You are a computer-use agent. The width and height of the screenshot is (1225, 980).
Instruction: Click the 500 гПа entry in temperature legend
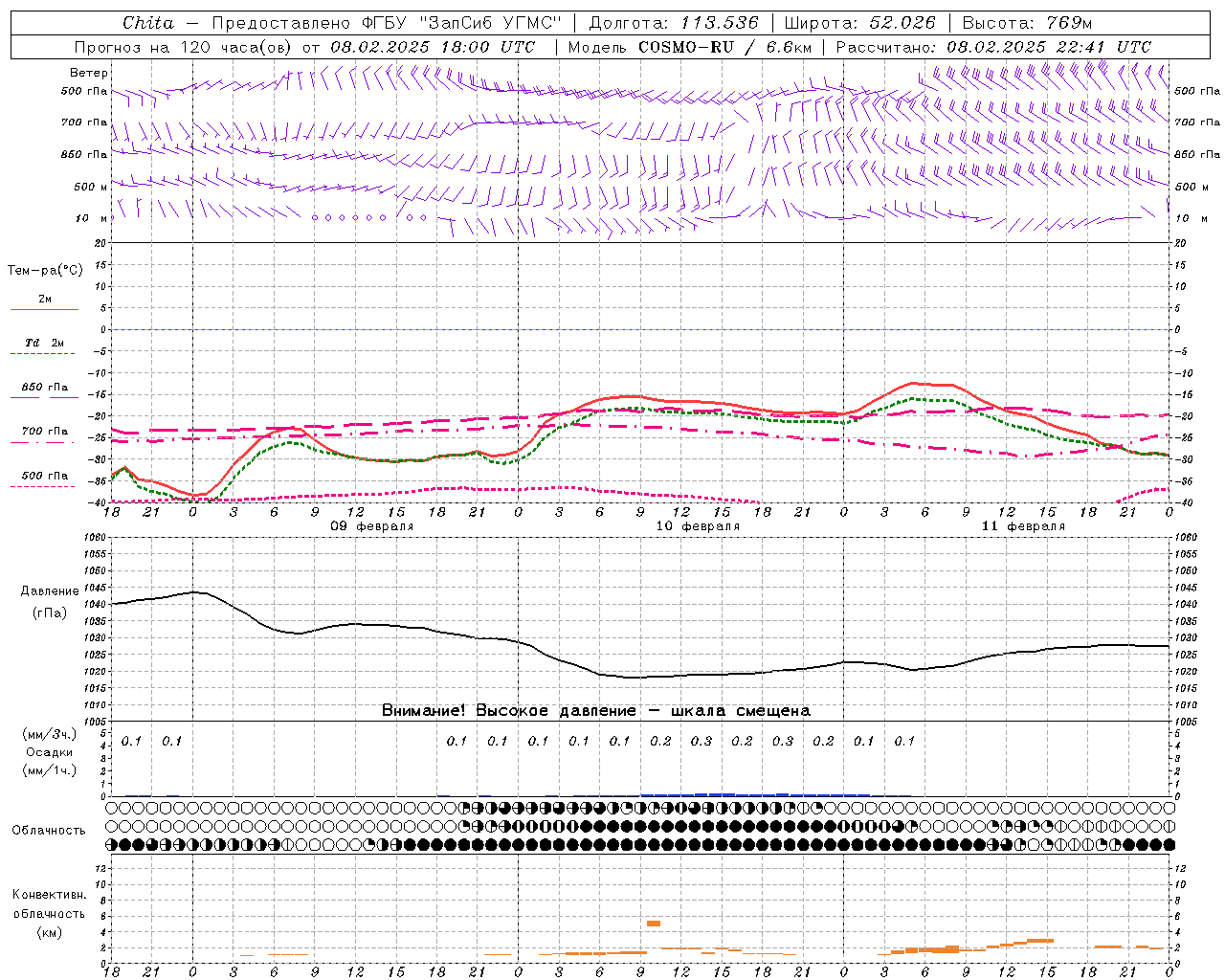[x=45, y=475]
